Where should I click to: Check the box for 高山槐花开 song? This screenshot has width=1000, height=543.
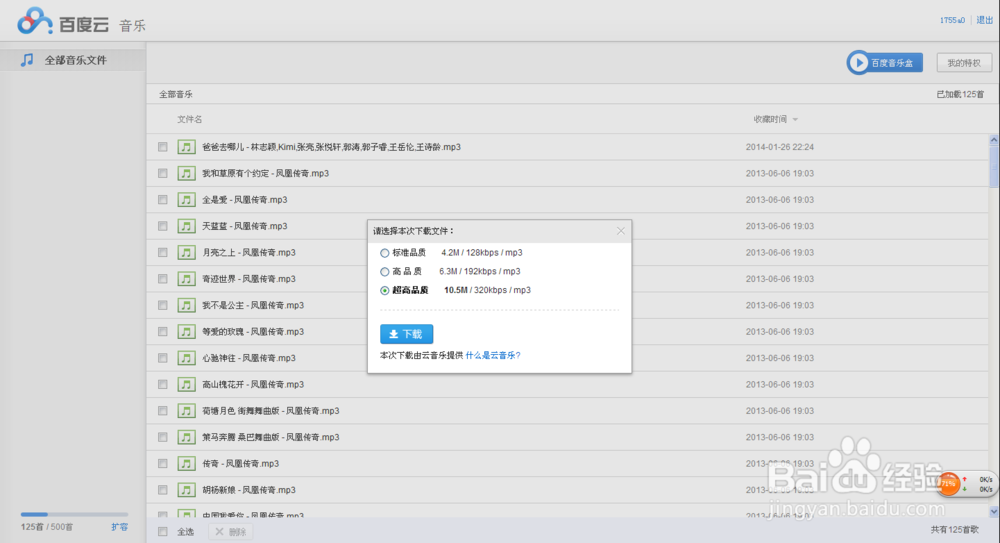(x=163, y=384)
